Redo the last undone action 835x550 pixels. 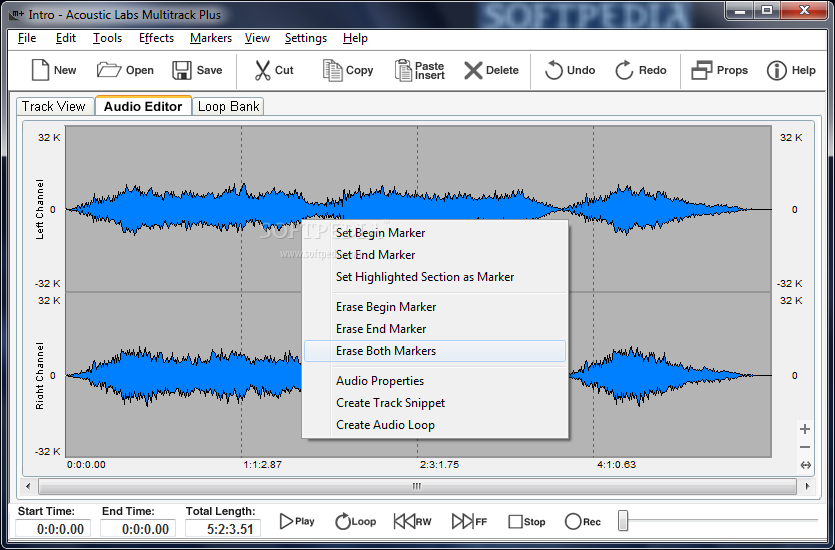tap(641, 70)
